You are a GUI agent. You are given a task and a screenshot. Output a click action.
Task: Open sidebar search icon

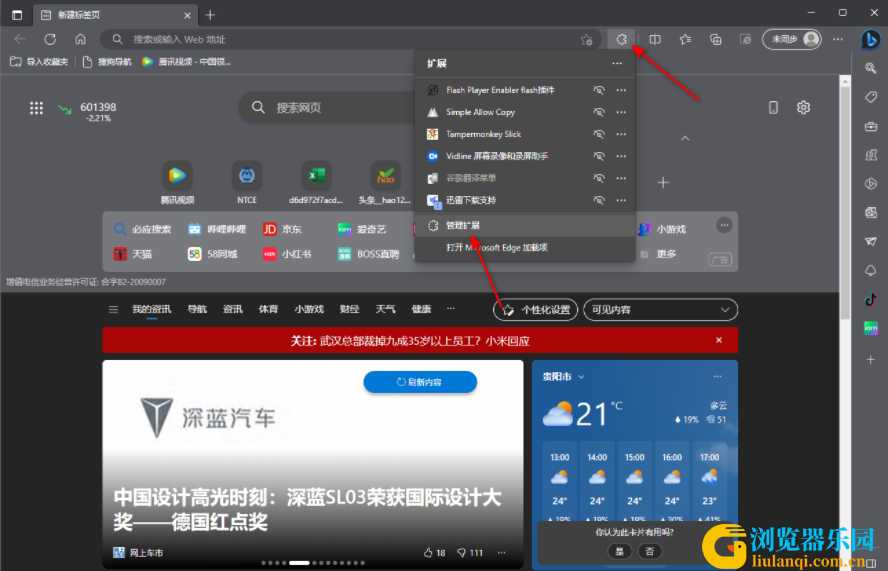click(x=870, y=68)
